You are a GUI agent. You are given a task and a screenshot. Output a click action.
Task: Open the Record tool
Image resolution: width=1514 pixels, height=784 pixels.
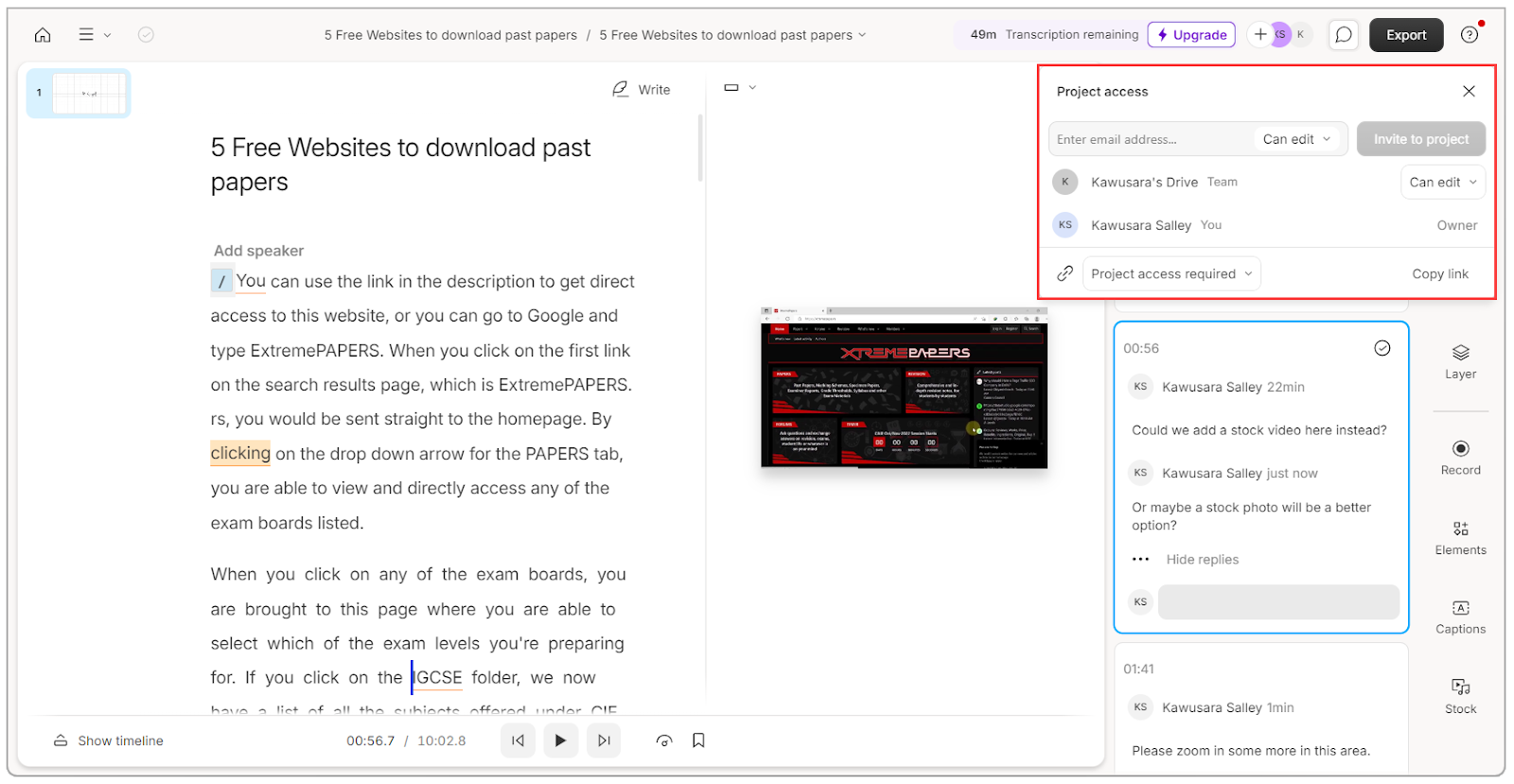(x=1460, y=458)
